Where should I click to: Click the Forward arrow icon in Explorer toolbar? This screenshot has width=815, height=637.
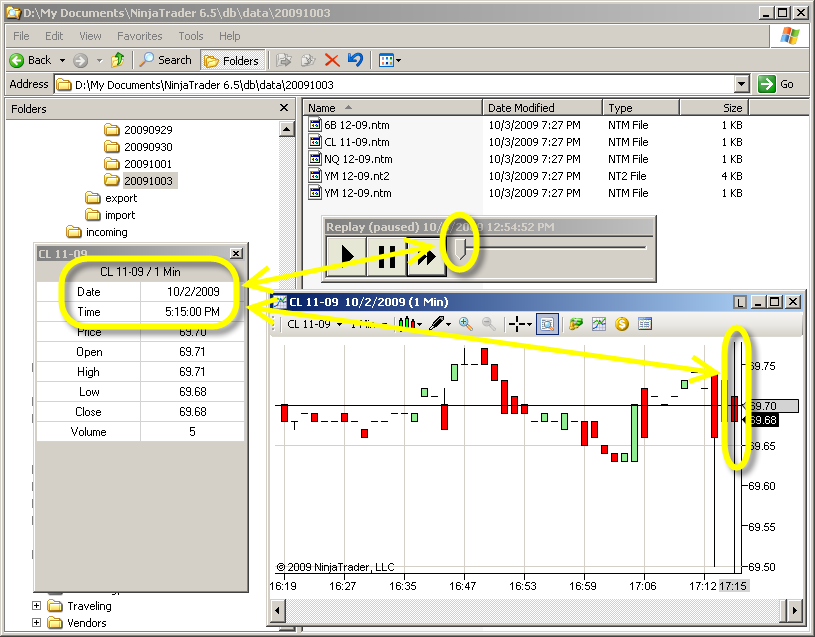pyautogui.click(x=80, y=60)
